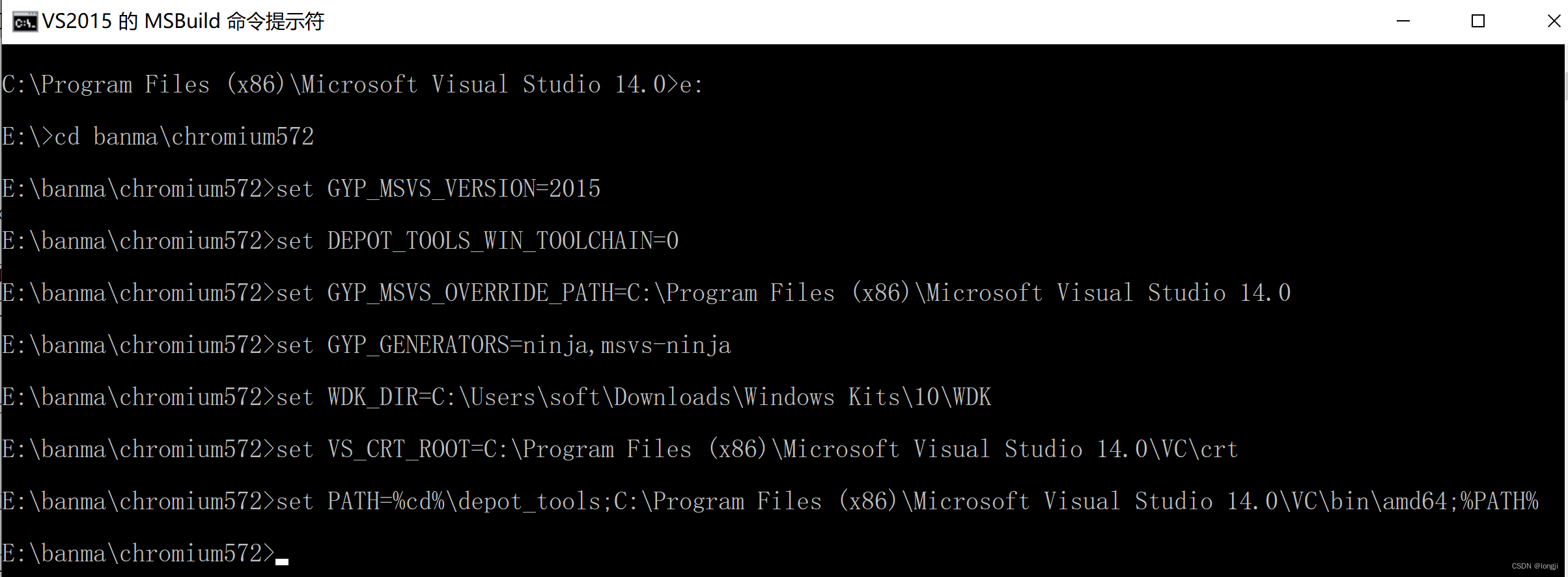Maximize the MSBuild command prompt window

(1478, 21)
